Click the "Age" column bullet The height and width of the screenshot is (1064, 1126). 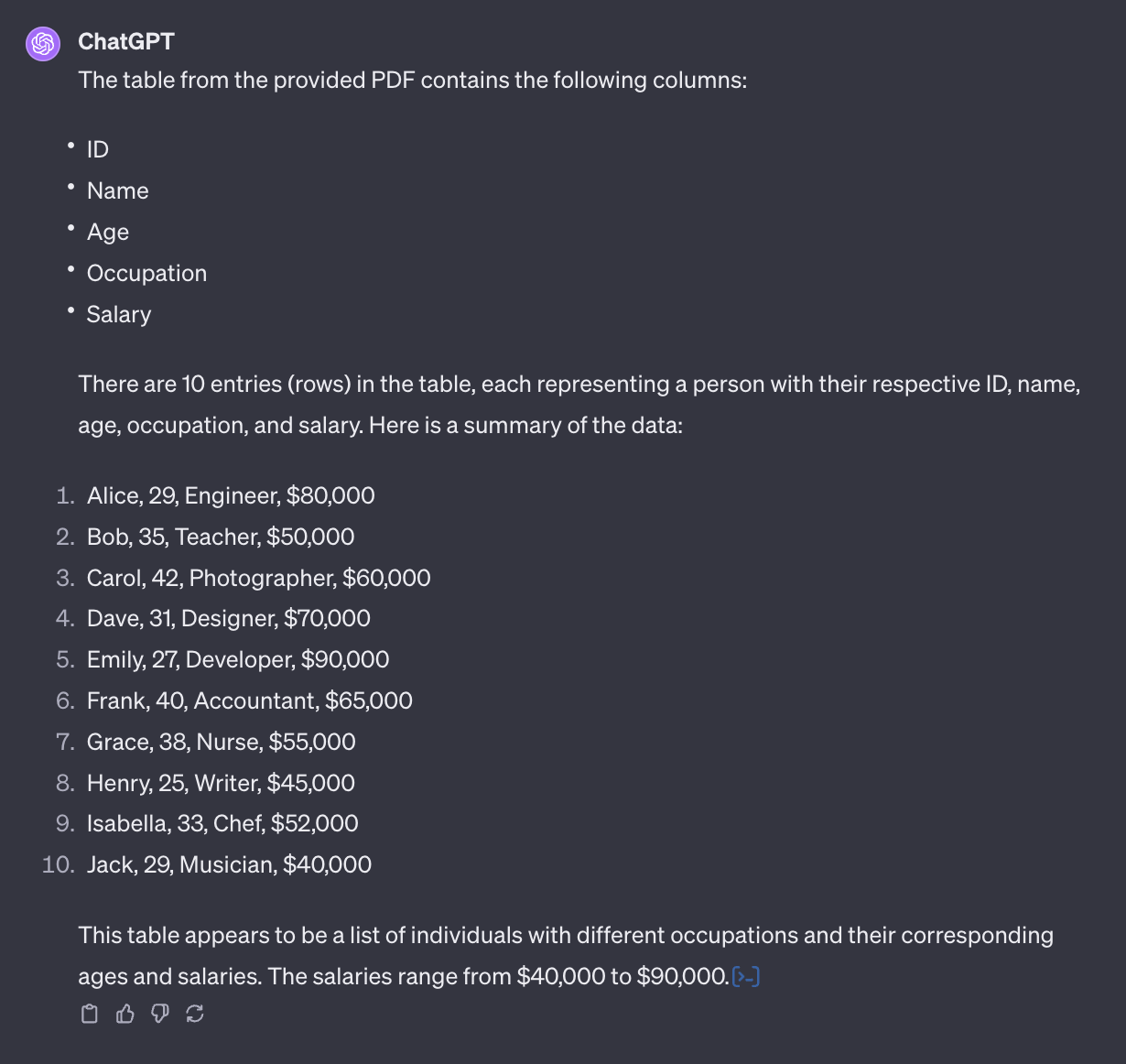[x=108, y=232]
